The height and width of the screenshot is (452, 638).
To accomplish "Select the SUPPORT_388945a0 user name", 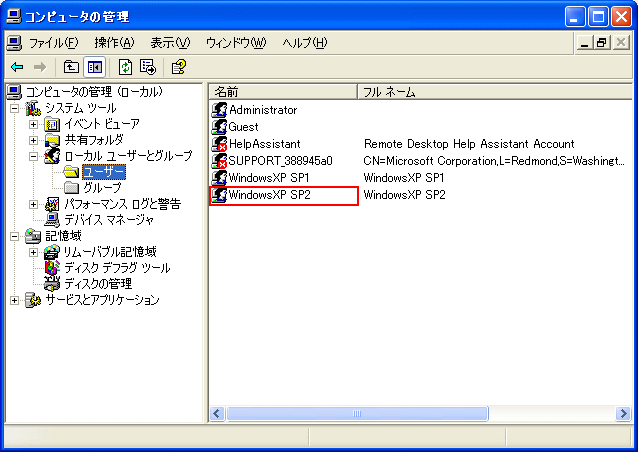I will tap(280, 161).
